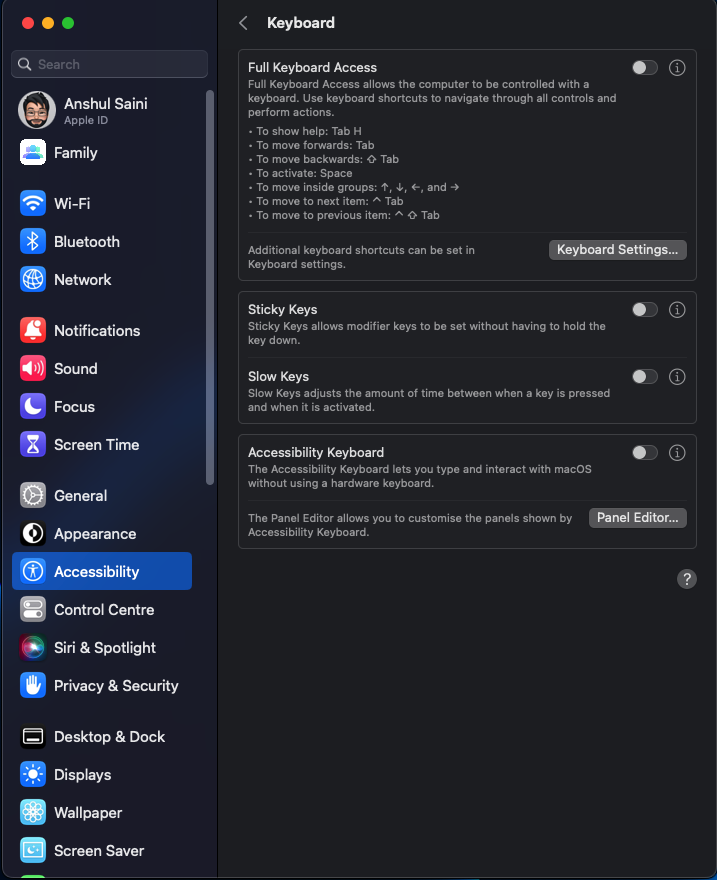Select the Focus moon icon
The width and height of the screenshot is (717, 880).
[x=33, y=406]
